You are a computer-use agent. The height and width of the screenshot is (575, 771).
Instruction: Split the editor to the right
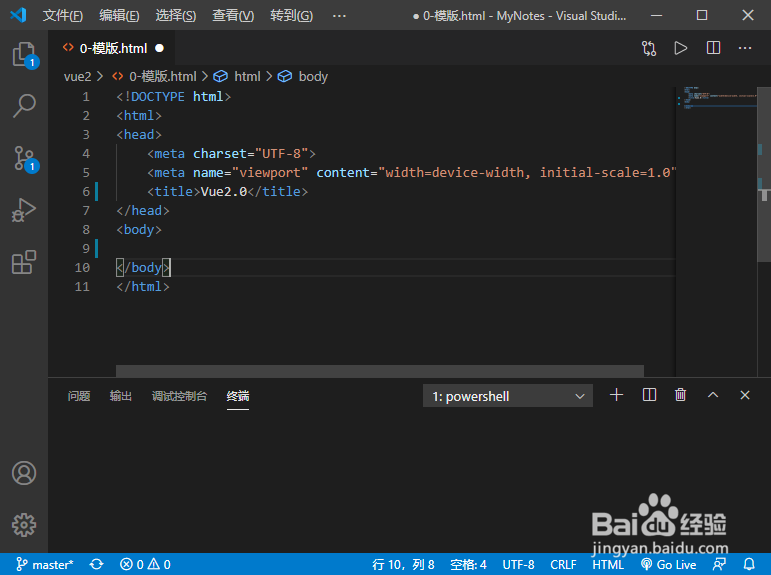tap(713, 48)
